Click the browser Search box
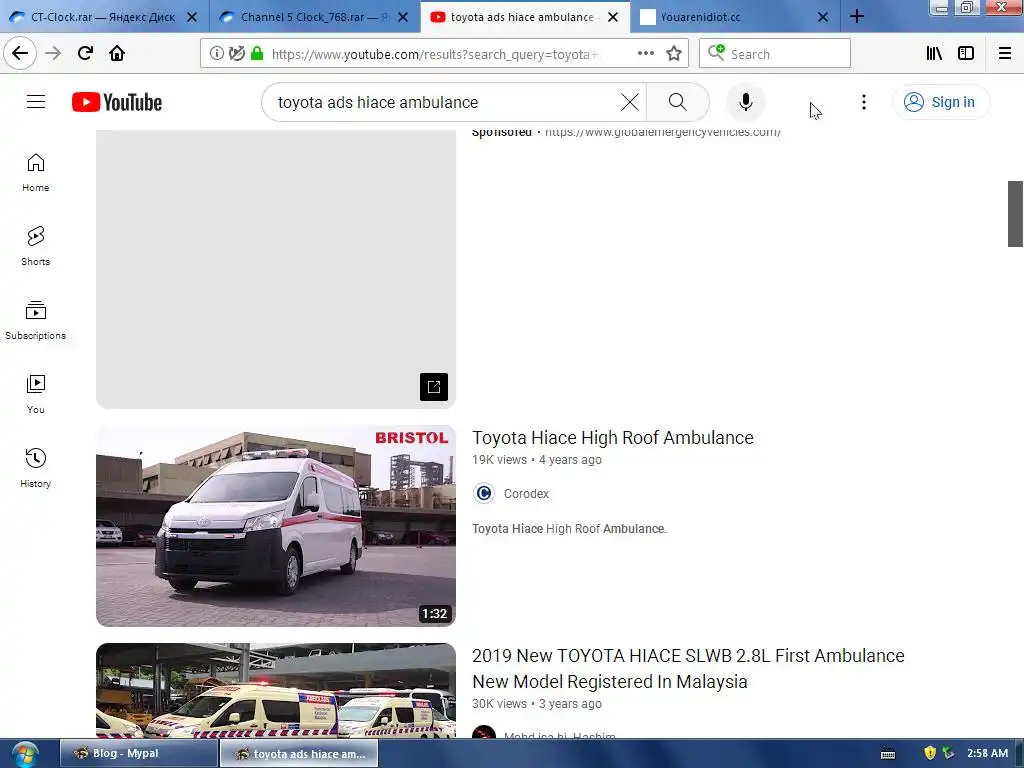 775,54
